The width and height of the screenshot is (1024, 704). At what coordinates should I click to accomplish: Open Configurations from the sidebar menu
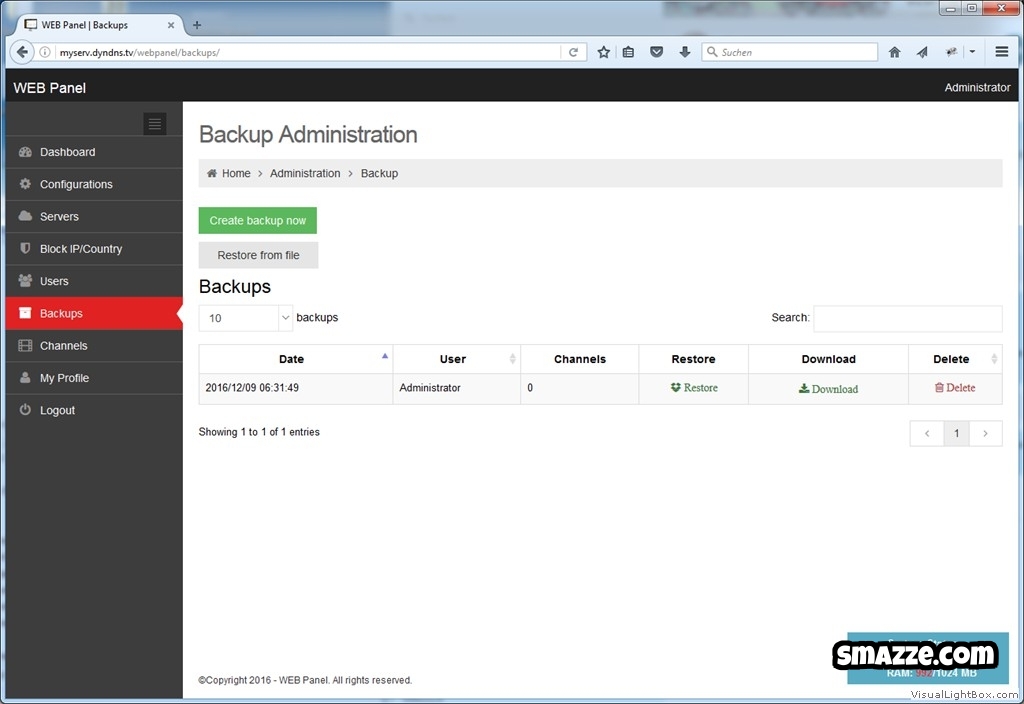click(93, 184)
